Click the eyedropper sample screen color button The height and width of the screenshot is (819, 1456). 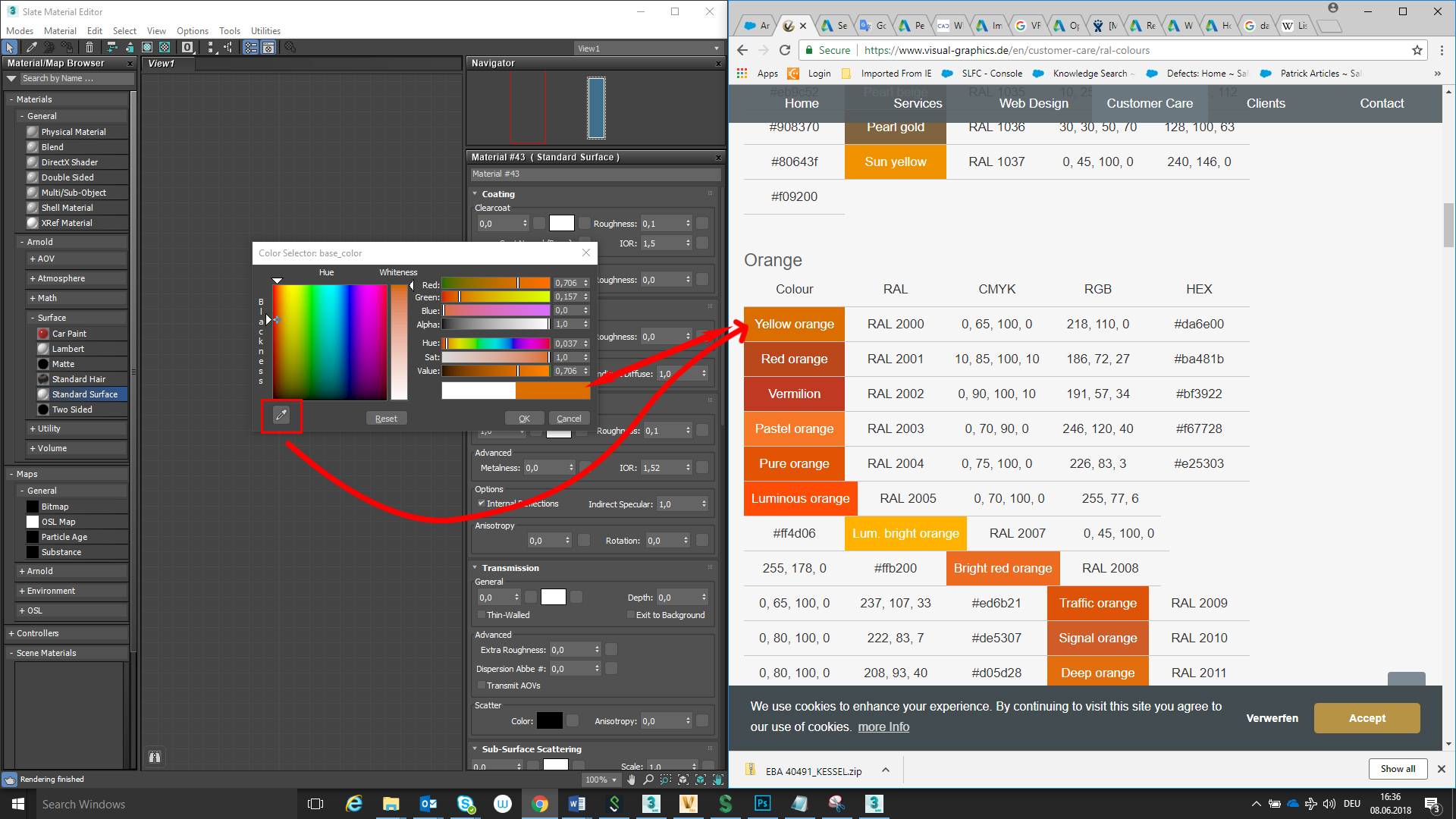pos(281,415)
